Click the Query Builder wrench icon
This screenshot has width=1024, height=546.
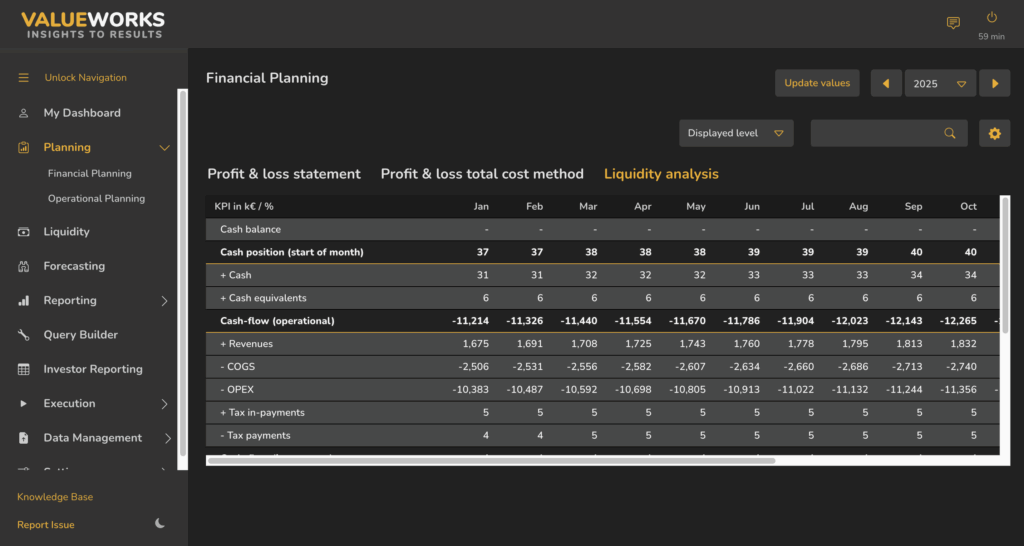(24, 335)
